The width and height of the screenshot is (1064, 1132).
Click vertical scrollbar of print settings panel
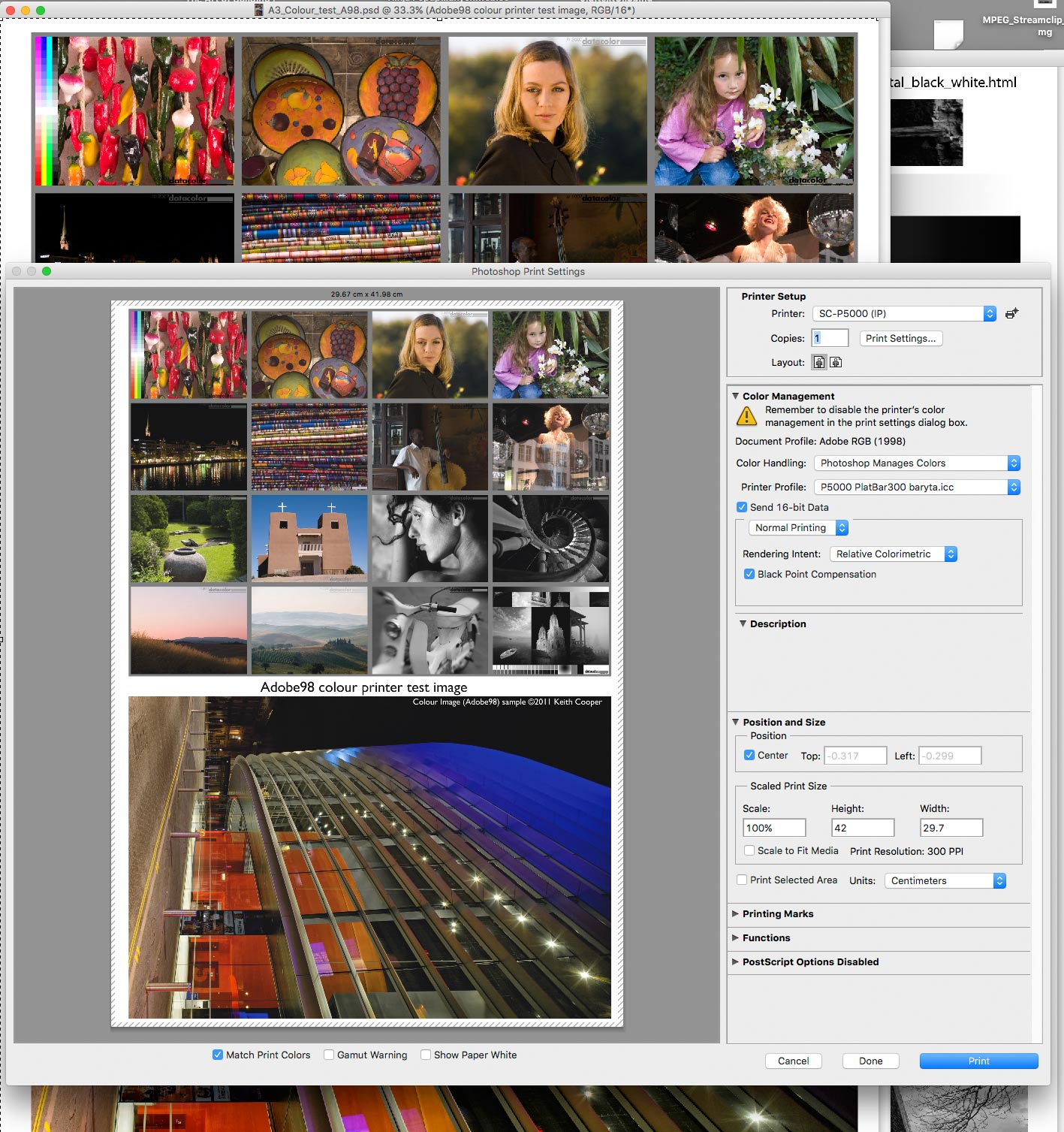1037,714
